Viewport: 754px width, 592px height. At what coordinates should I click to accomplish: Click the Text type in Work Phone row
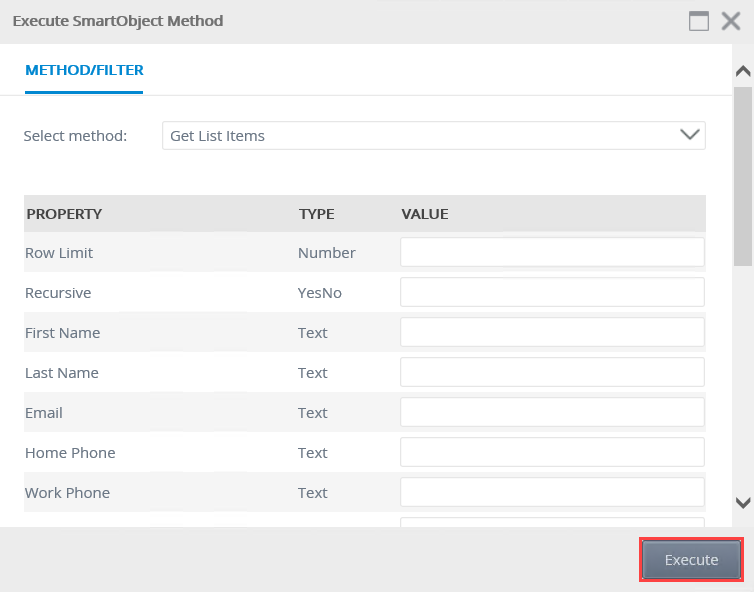pyautogui.click(x=313, y=492)
